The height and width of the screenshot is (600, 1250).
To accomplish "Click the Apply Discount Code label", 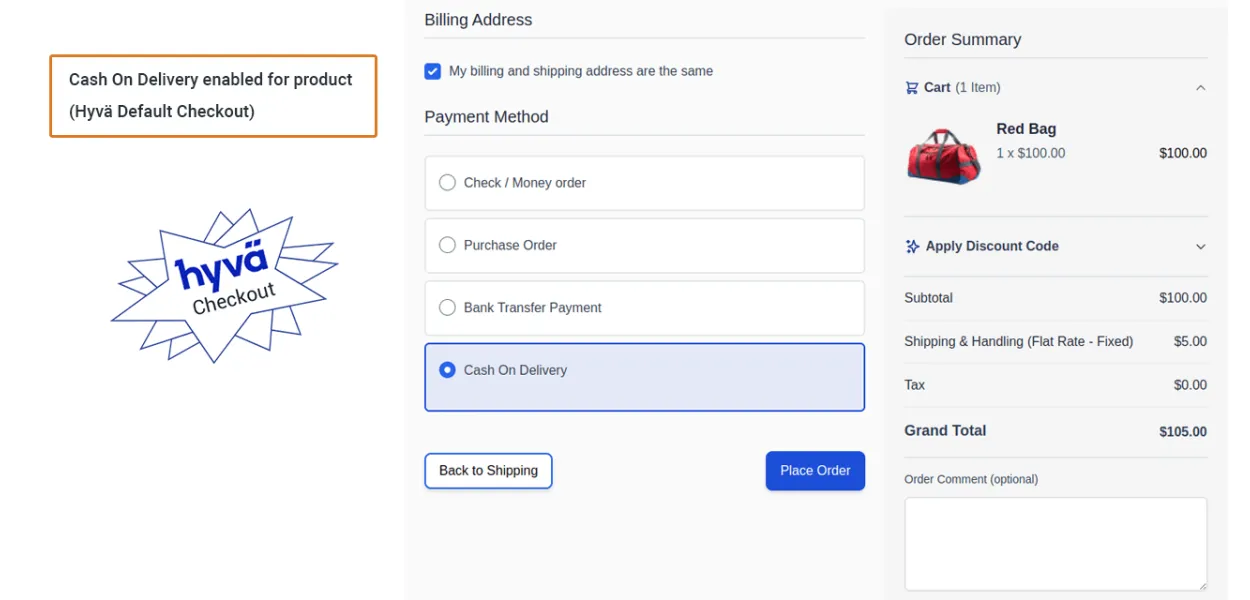I will click(992, 246).
